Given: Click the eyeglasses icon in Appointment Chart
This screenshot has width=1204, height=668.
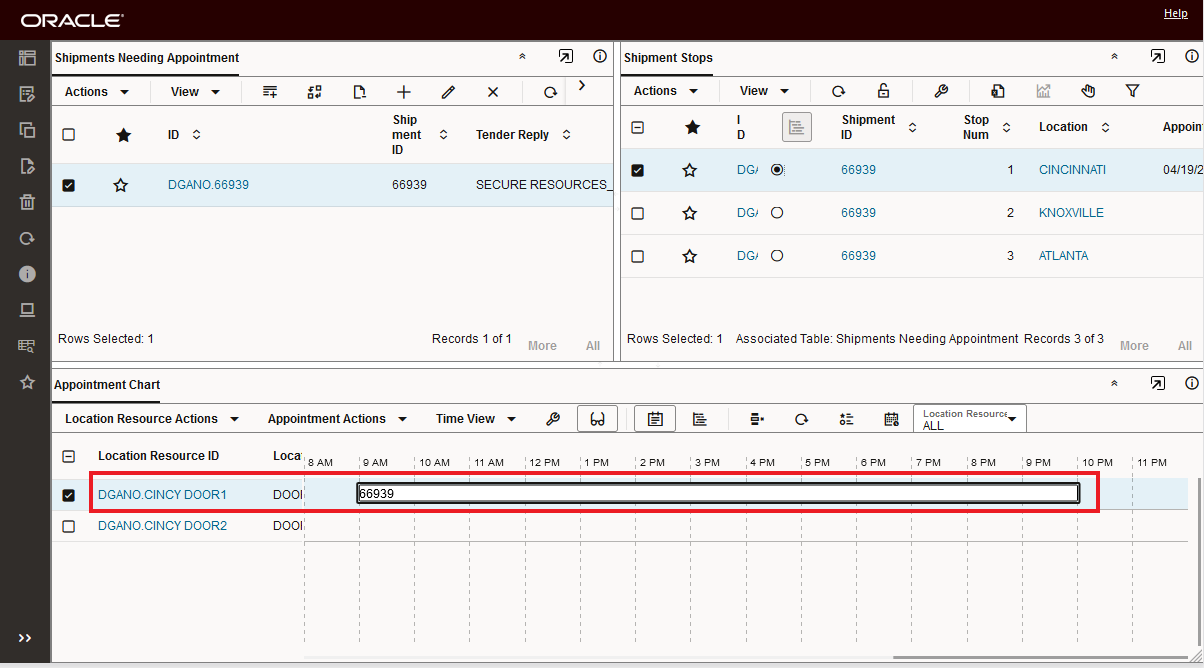Looking at the screenshot, I should [597, 419].
